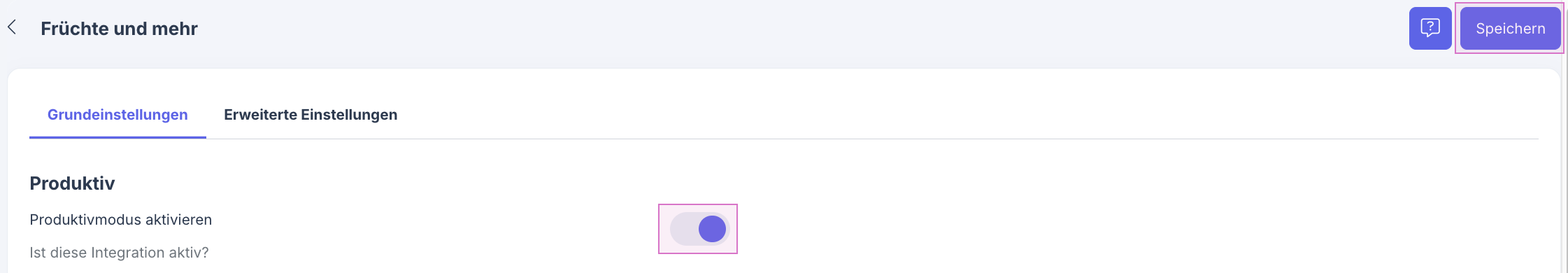Click the Ist diese Integration aktiv? hint text
Viewport: 1568px width, 273px height.
coord(119,253)
